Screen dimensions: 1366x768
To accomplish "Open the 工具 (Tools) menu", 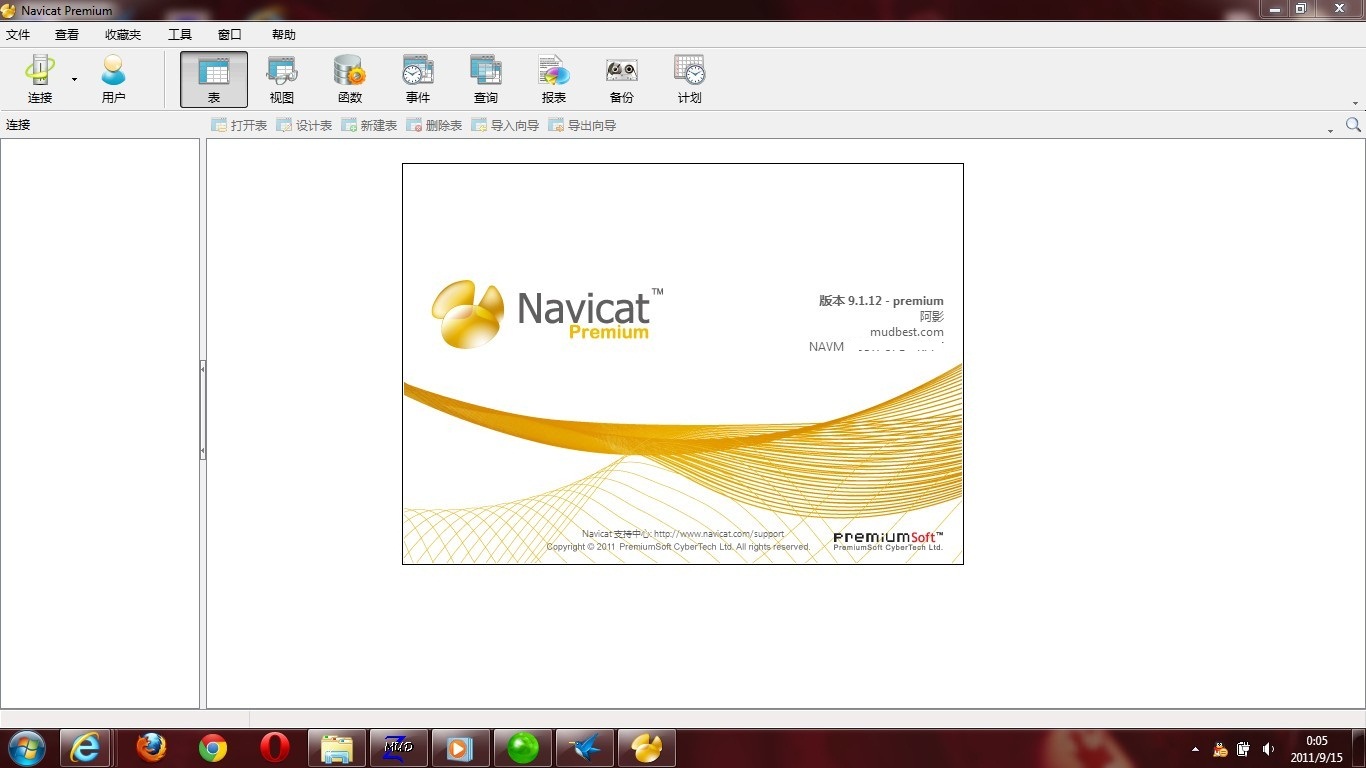I will click(180, 35).
